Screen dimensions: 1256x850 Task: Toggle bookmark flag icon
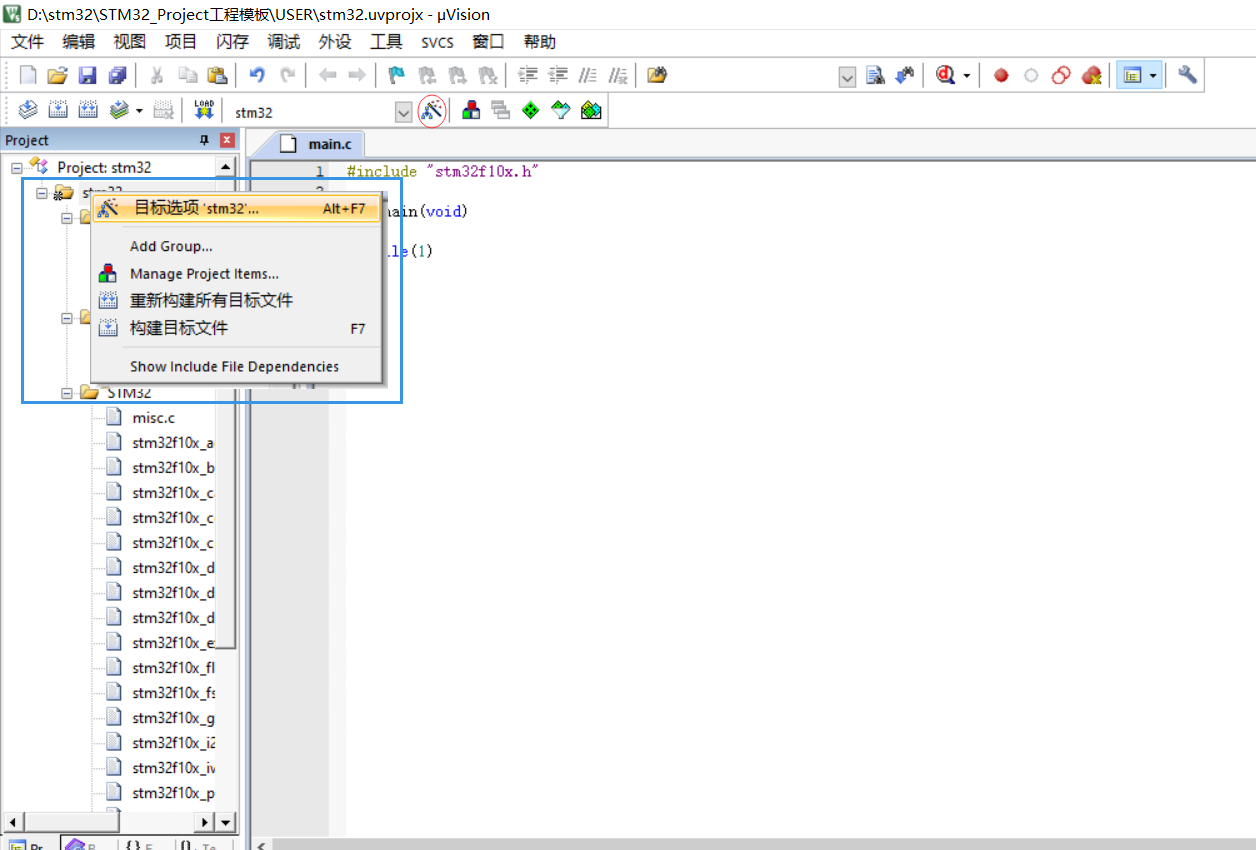point(396,75)
